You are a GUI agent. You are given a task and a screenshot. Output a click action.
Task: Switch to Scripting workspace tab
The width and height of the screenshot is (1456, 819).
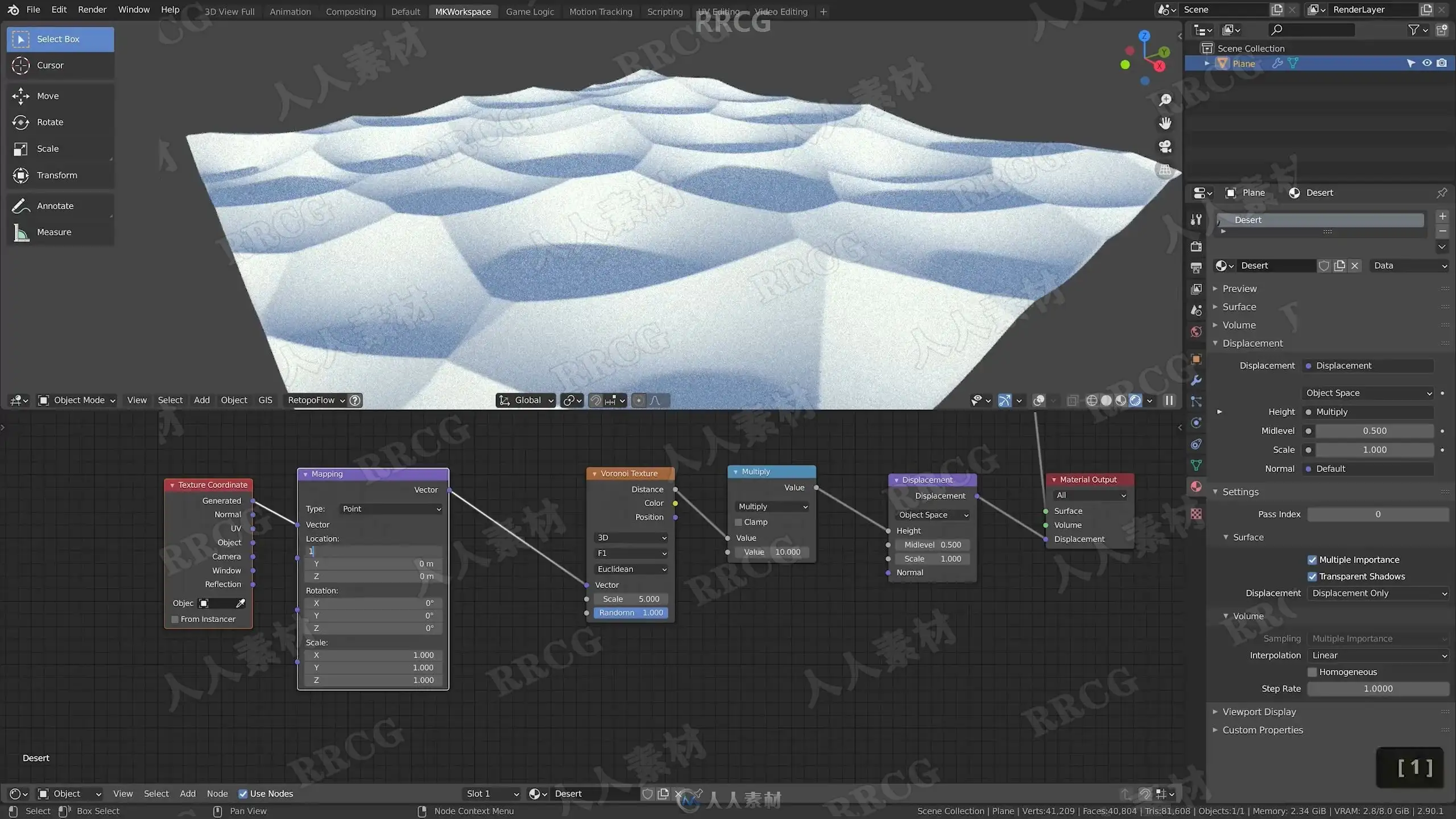pyautogui.click(x=664, y=11)
